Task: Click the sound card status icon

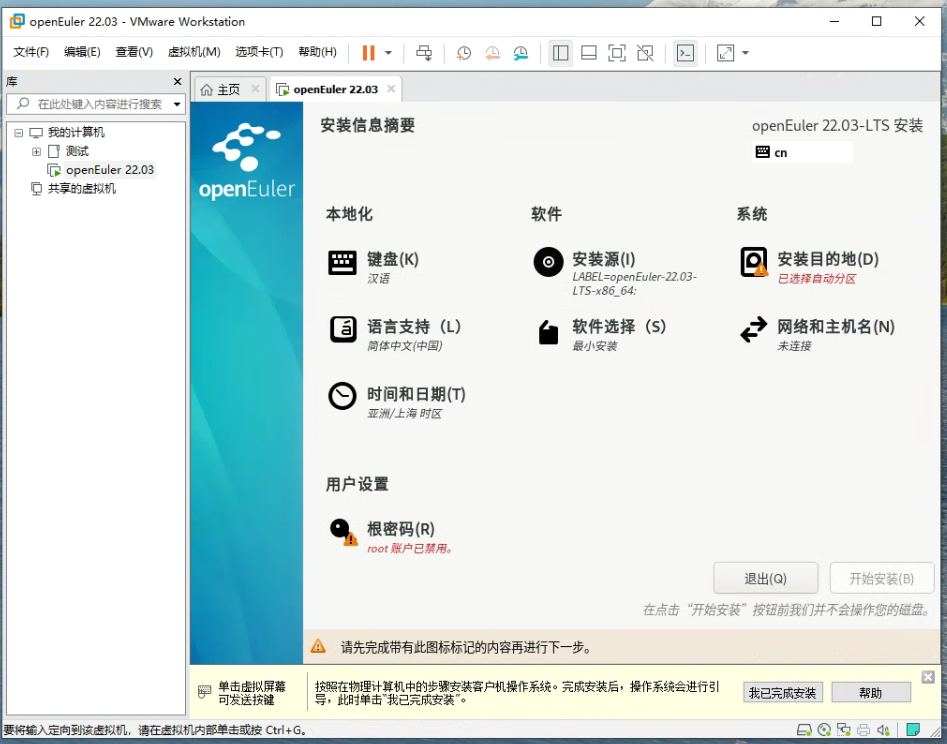Action: (884, 730)
